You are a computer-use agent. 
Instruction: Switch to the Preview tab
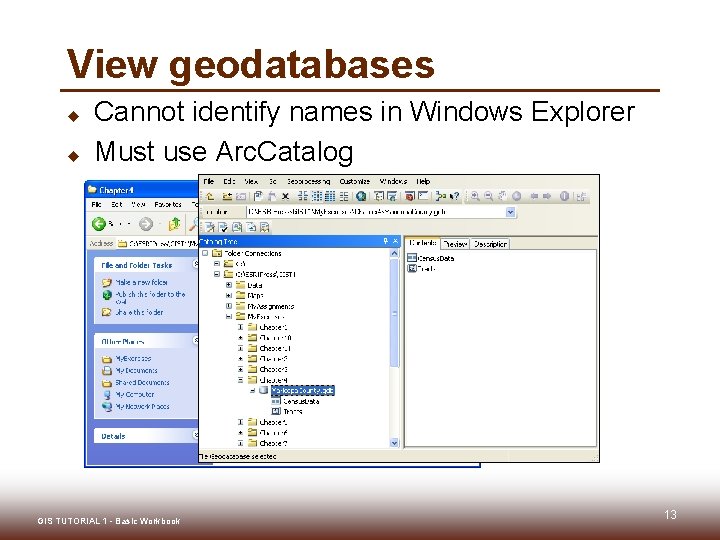tap(455, 244)
